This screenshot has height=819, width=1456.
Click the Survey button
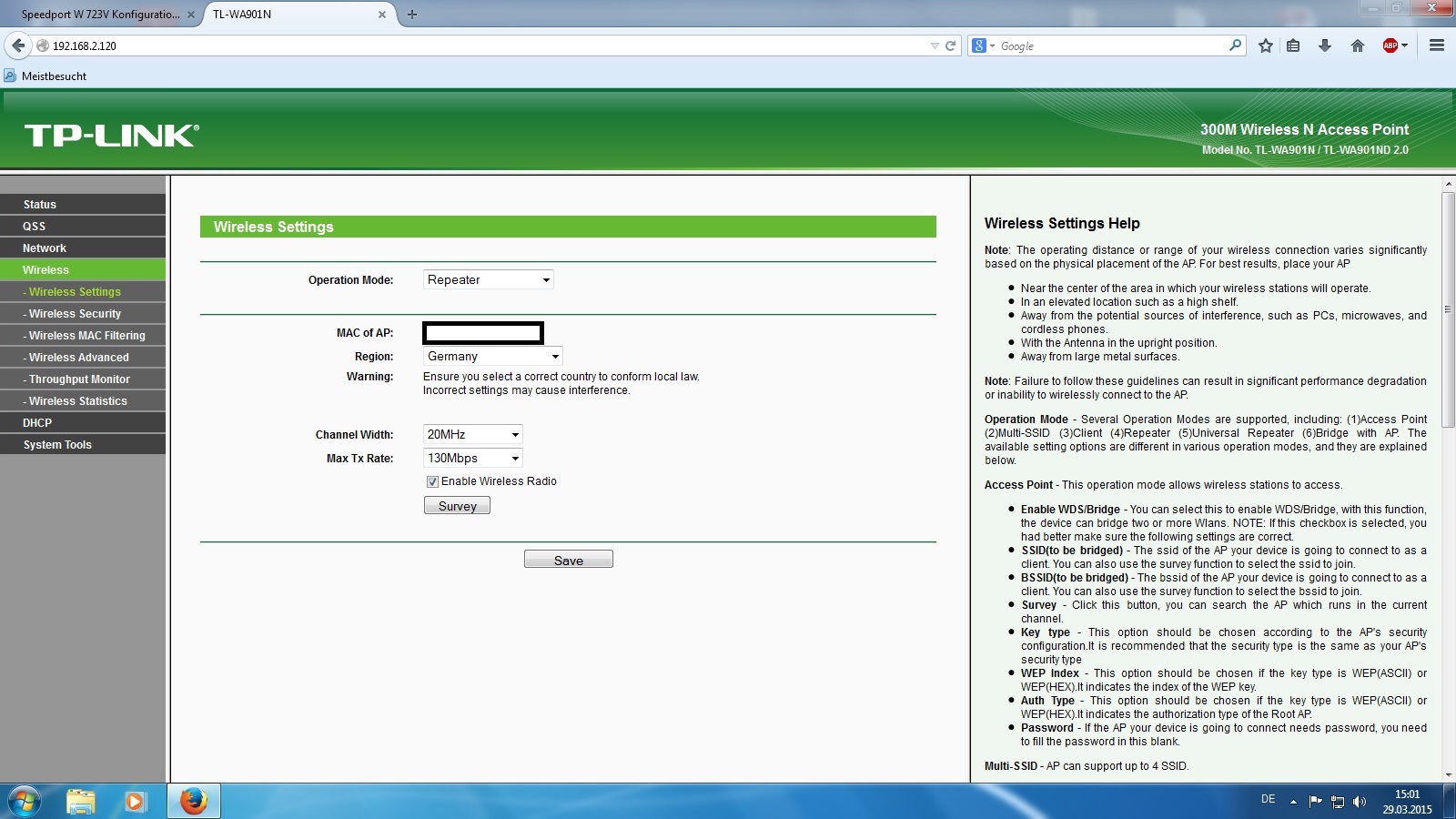(457, 506)
